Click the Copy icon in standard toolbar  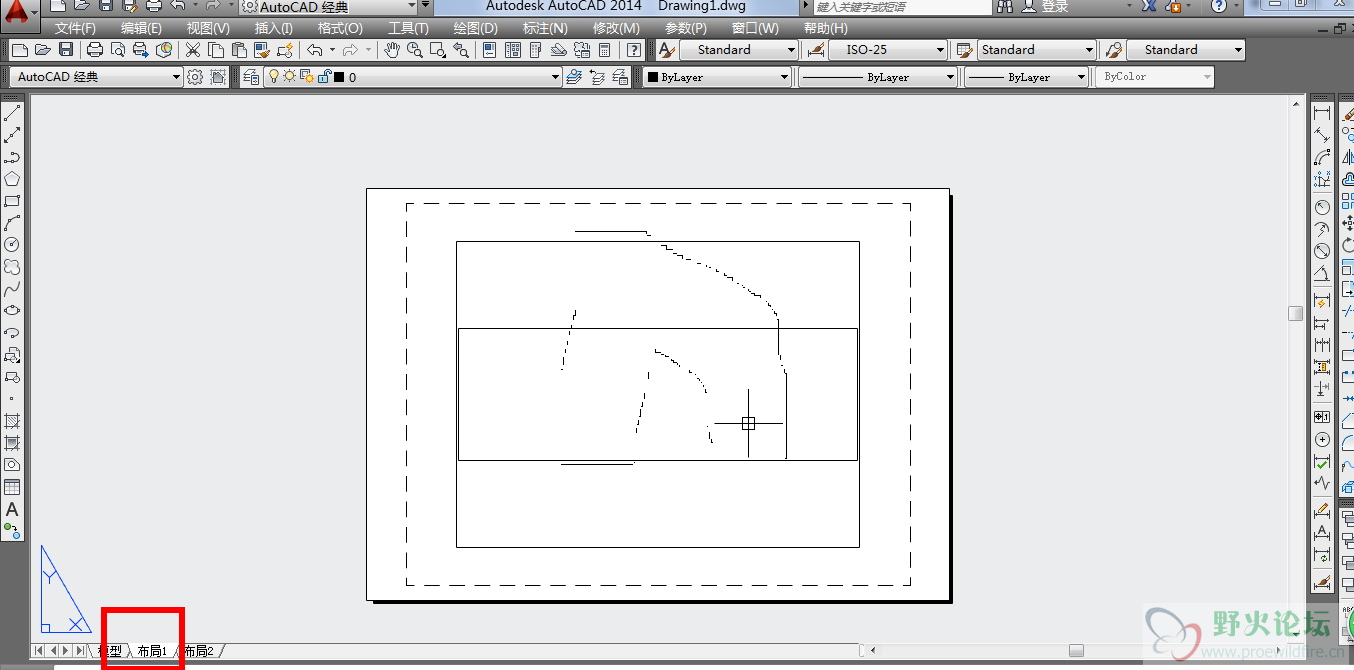click(x=216, y=50)
